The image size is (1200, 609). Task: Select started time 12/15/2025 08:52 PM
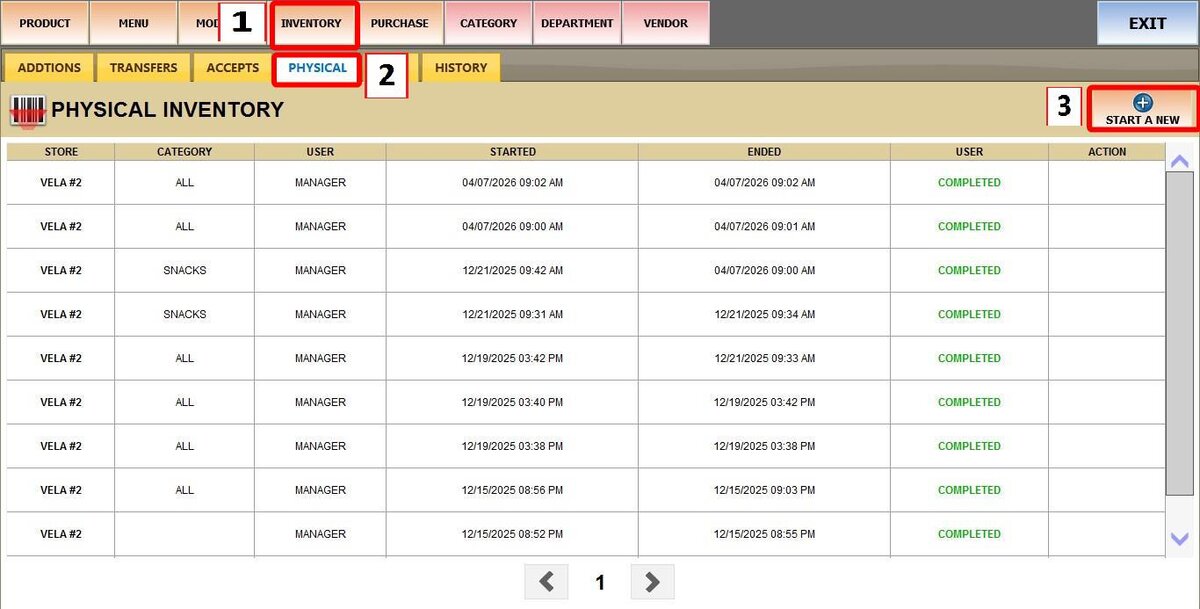[513, 535]
